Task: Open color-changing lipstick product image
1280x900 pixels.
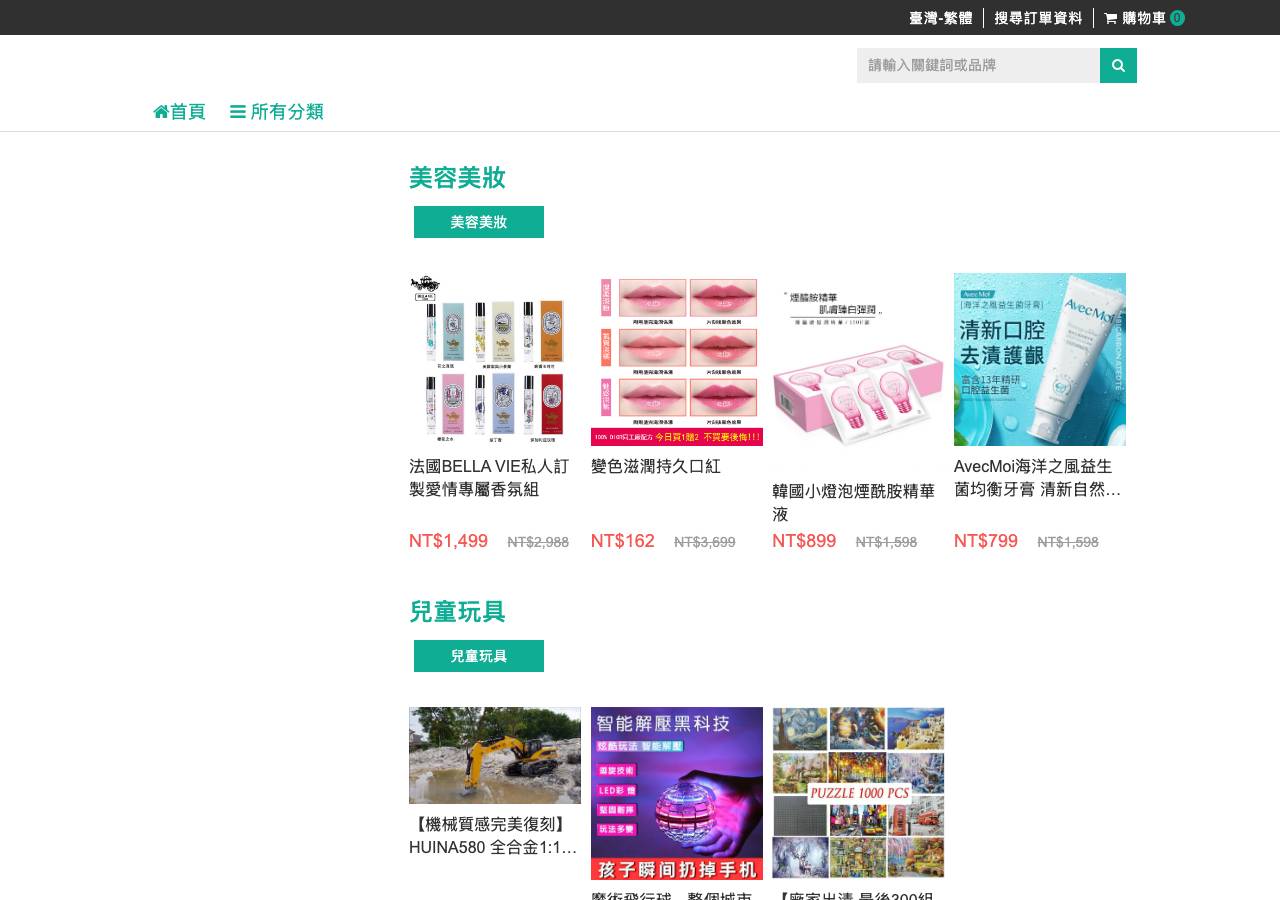Action: (677, 359)
